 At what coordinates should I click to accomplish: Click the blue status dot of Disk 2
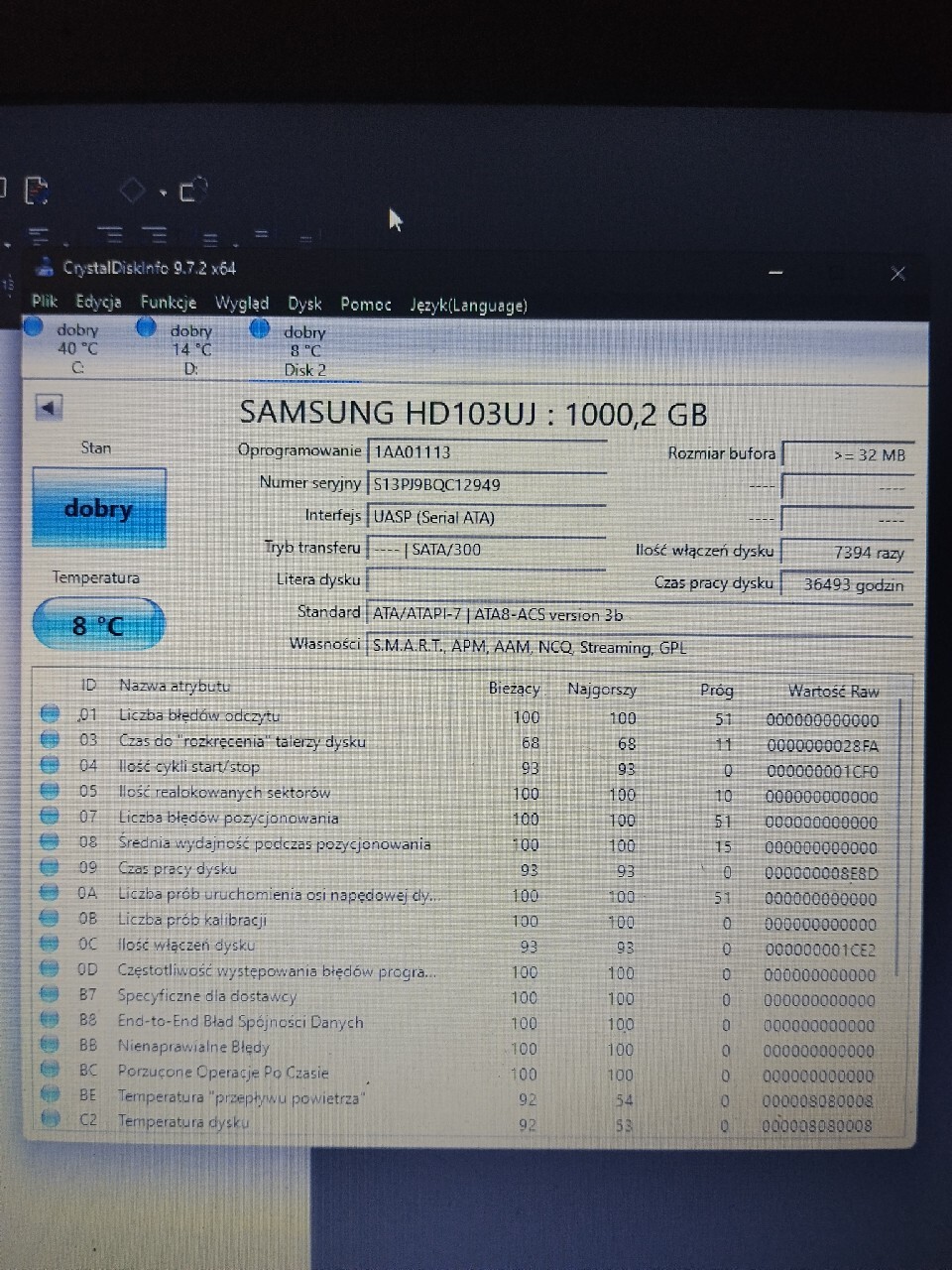260,327
